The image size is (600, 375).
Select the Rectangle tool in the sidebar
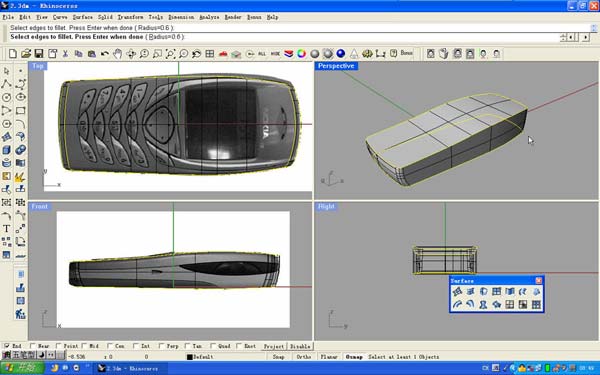[x=20, y=111]
